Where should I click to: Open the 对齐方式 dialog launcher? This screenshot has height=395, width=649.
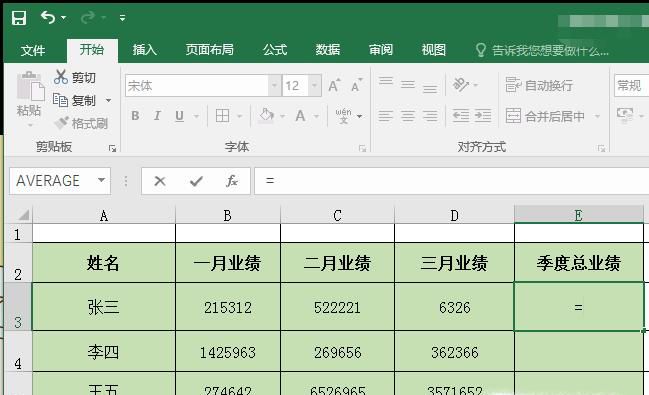tap(601, 148)
